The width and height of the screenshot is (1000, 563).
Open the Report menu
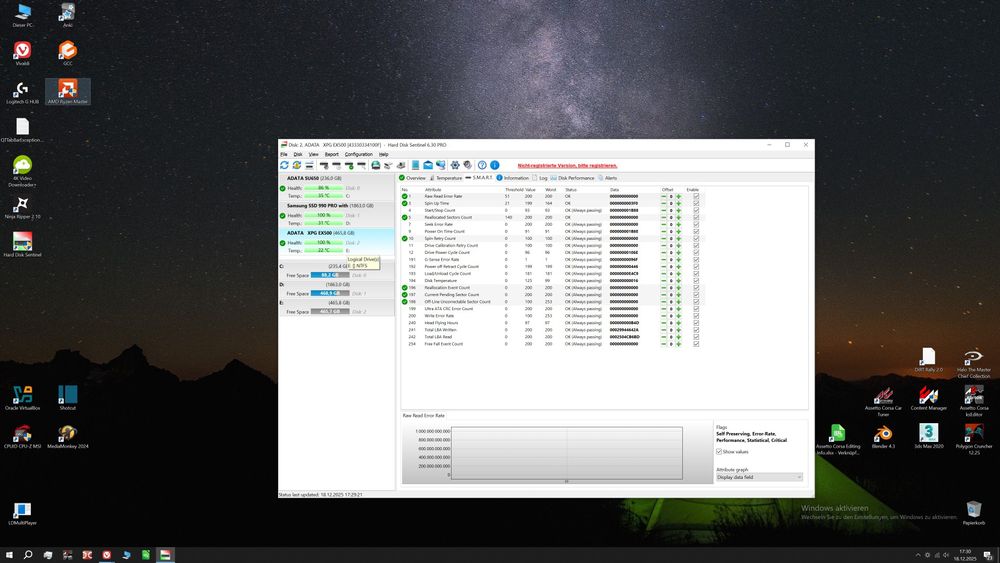click(332, 154)
